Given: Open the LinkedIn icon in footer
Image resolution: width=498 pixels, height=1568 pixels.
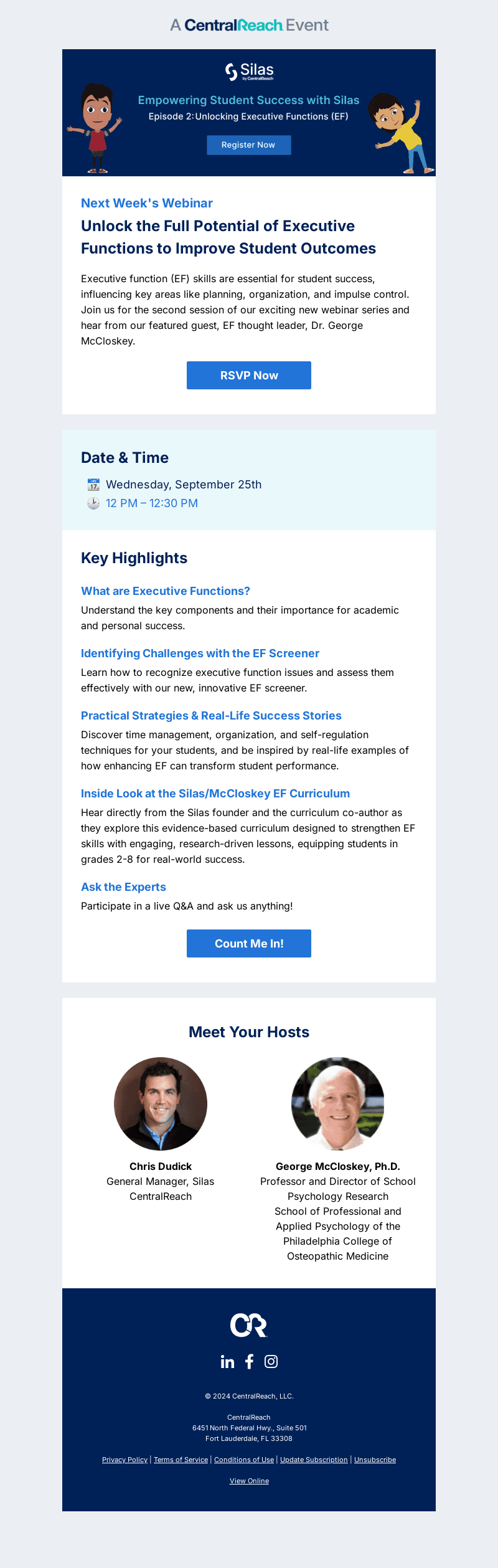Looking at the screenshot, I should (227, 1362).
